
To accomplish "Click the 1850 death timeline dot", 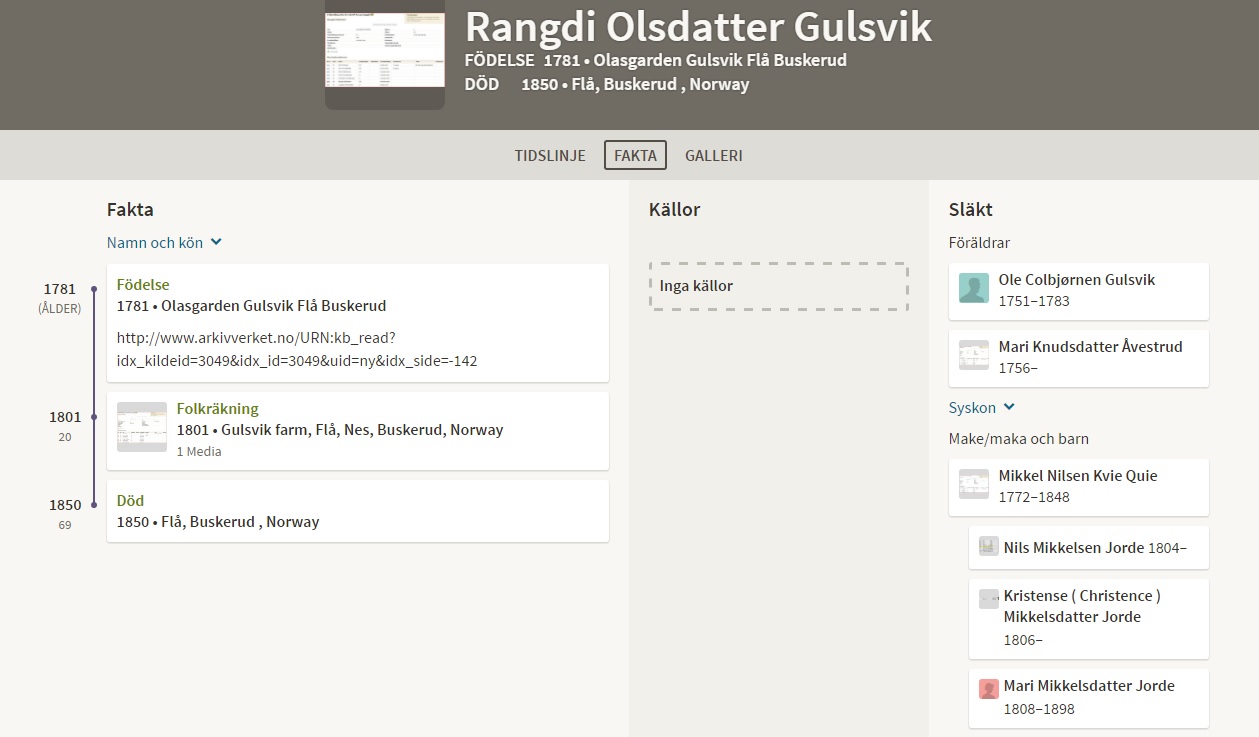I will [94, 505].
